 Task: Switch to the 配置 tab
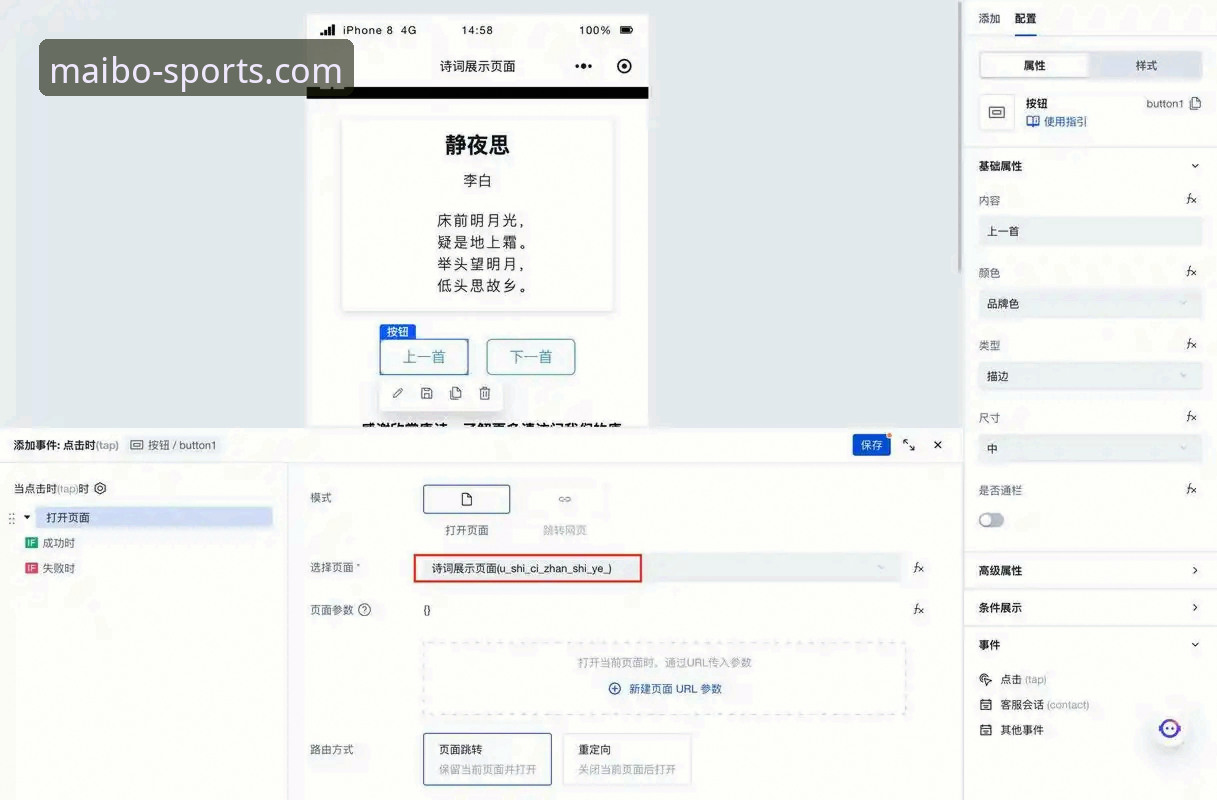click(x=1025, y=18)
